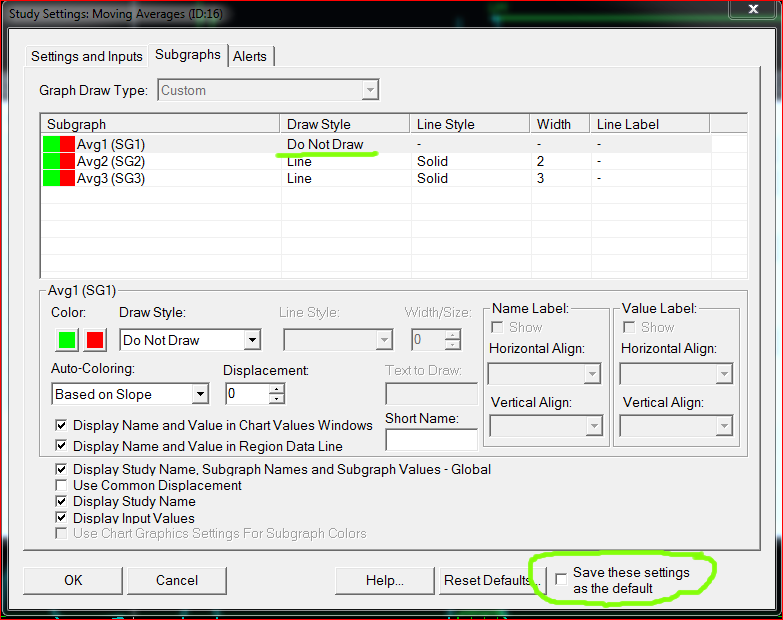Uncheck the Display Study Name checkbox
Viewport: 783px width, 620px height.
point(62,501)
